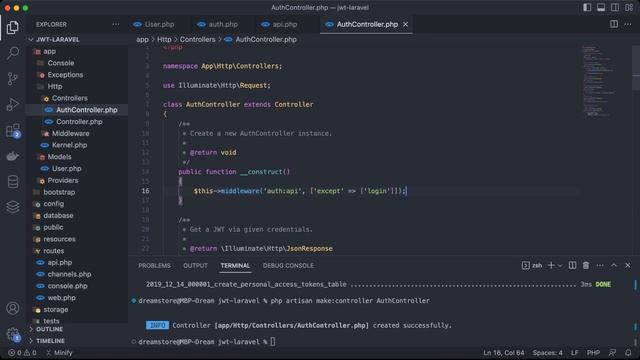Click Http in the breadcrumb path

click(164, 40)
